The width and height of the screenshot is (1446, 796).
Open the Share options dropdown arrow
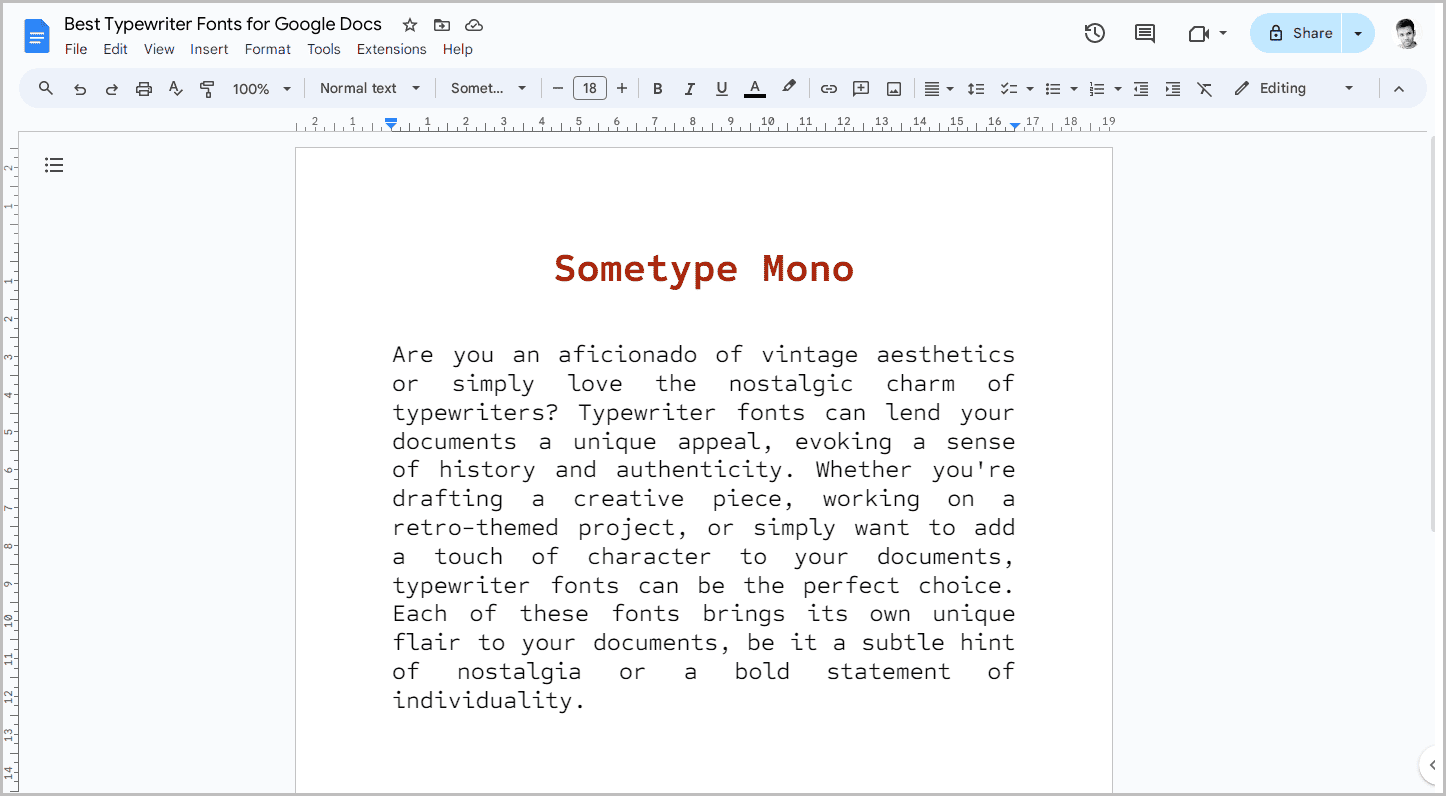(x=1358, y=33)
